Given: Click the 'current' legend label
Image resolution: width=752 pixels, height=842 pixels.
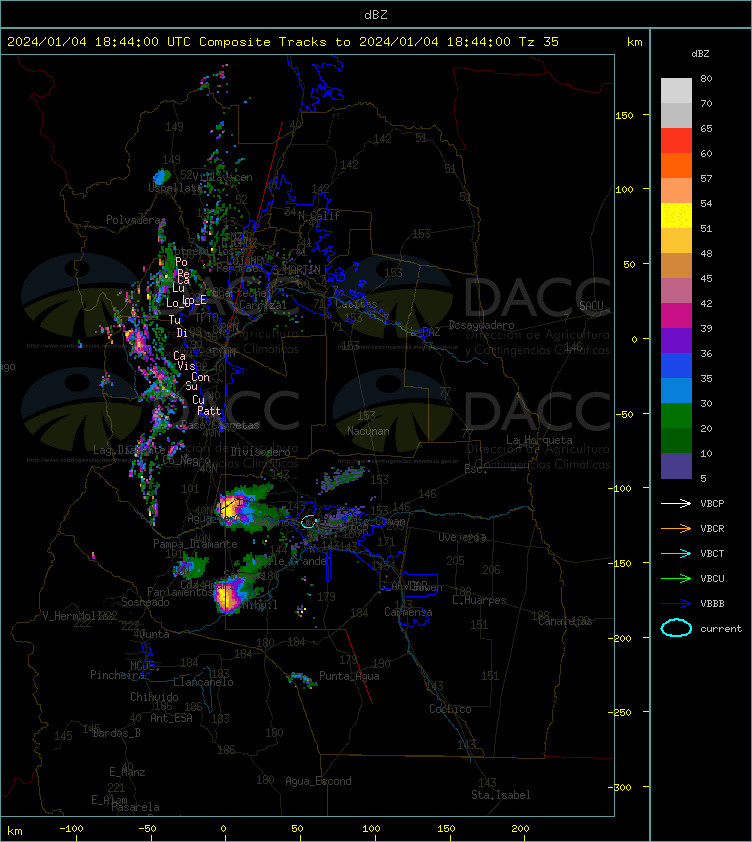Looking at the screenshot, I should 721,628.
